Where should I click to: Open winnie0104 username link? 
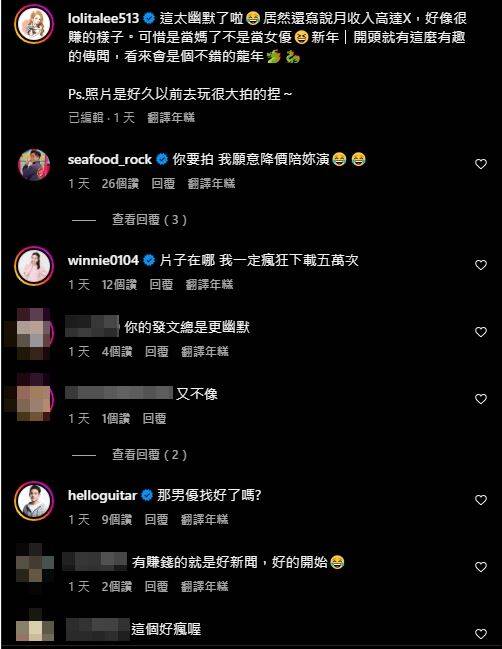(103, 260)
